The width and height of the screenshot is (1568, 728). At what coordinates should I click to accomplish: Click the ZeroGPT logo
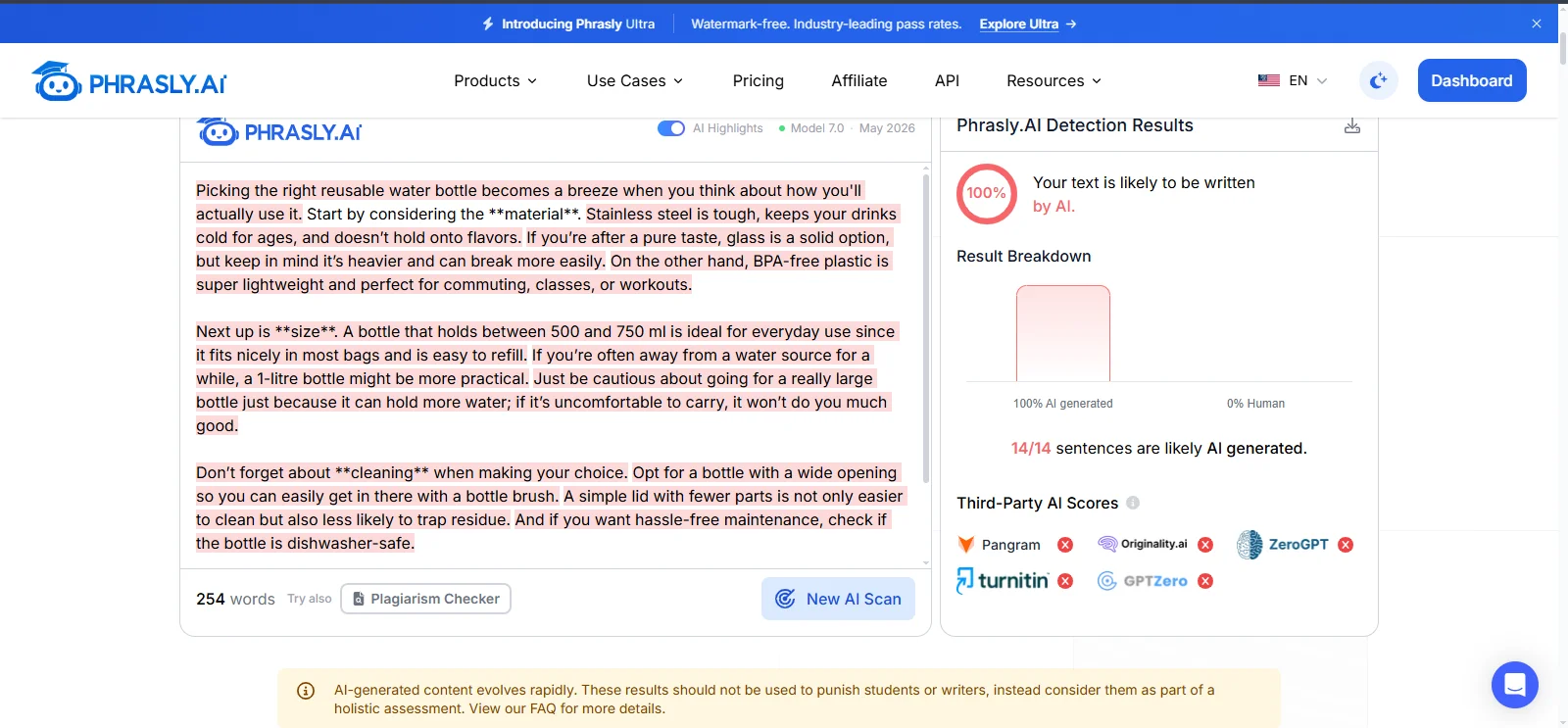coord(1283,545)
